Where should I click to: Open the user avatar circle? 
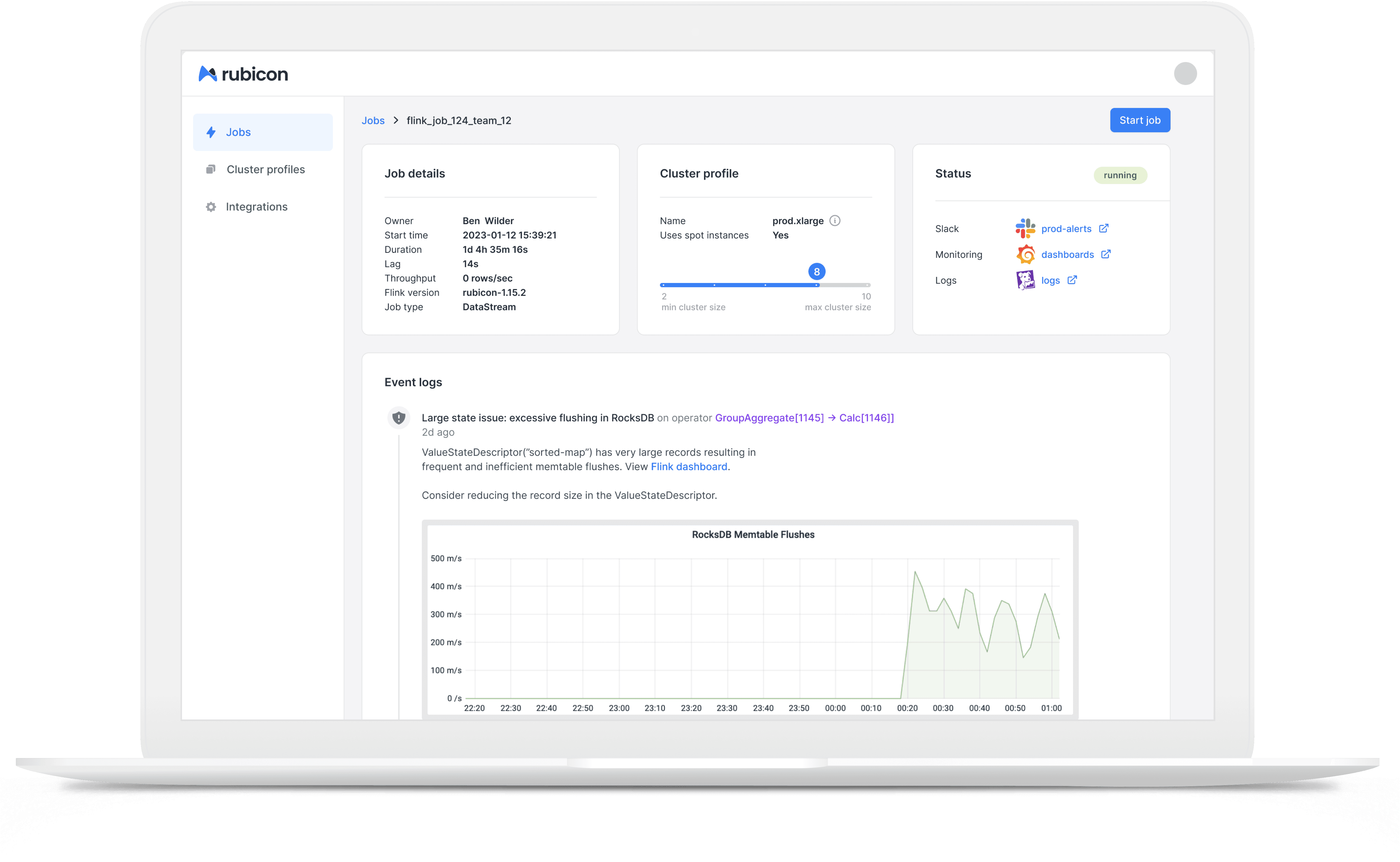coord(1185,73)
